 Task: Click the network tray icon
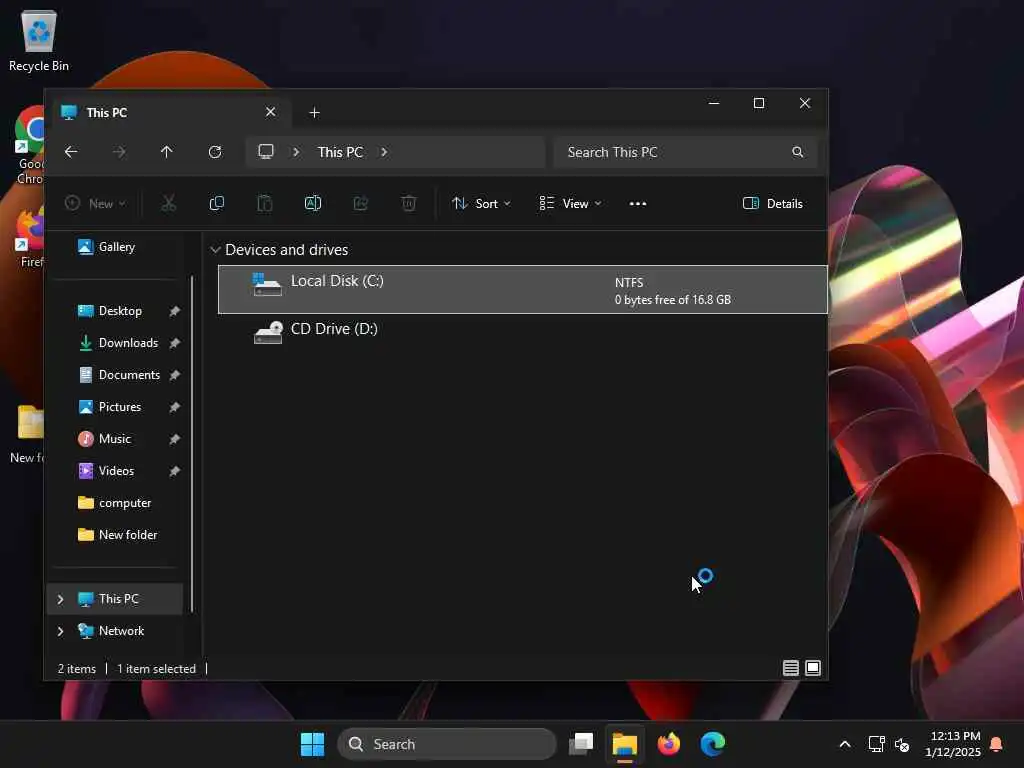[876, 744]
